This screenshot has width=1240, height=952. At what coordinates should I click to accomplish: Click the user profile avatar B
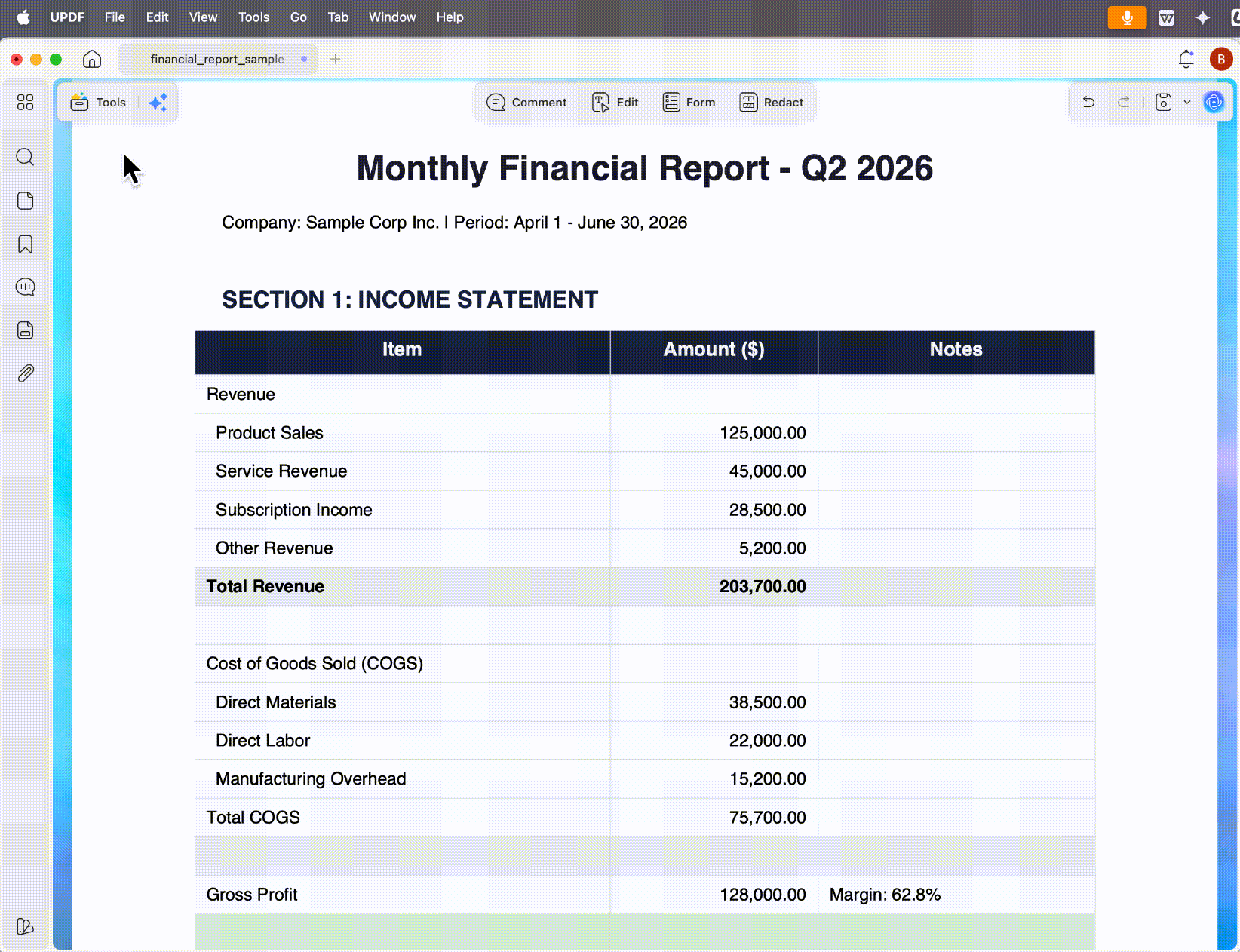[1221, 59]
